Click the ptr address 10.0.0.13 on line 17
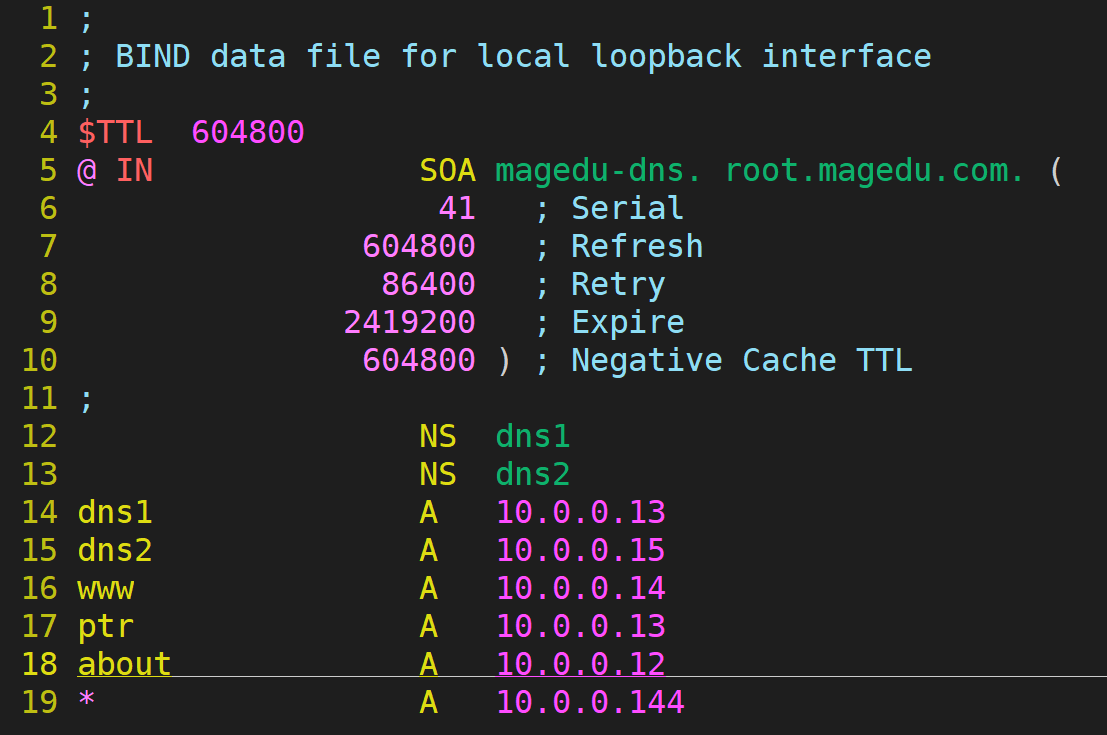This screenshot has height=735, width=1107. (x=580, y=627)
